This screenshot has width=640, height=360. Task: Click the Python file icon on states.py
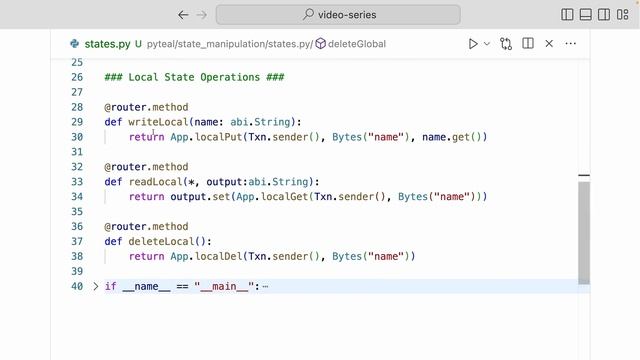(75, 44)
